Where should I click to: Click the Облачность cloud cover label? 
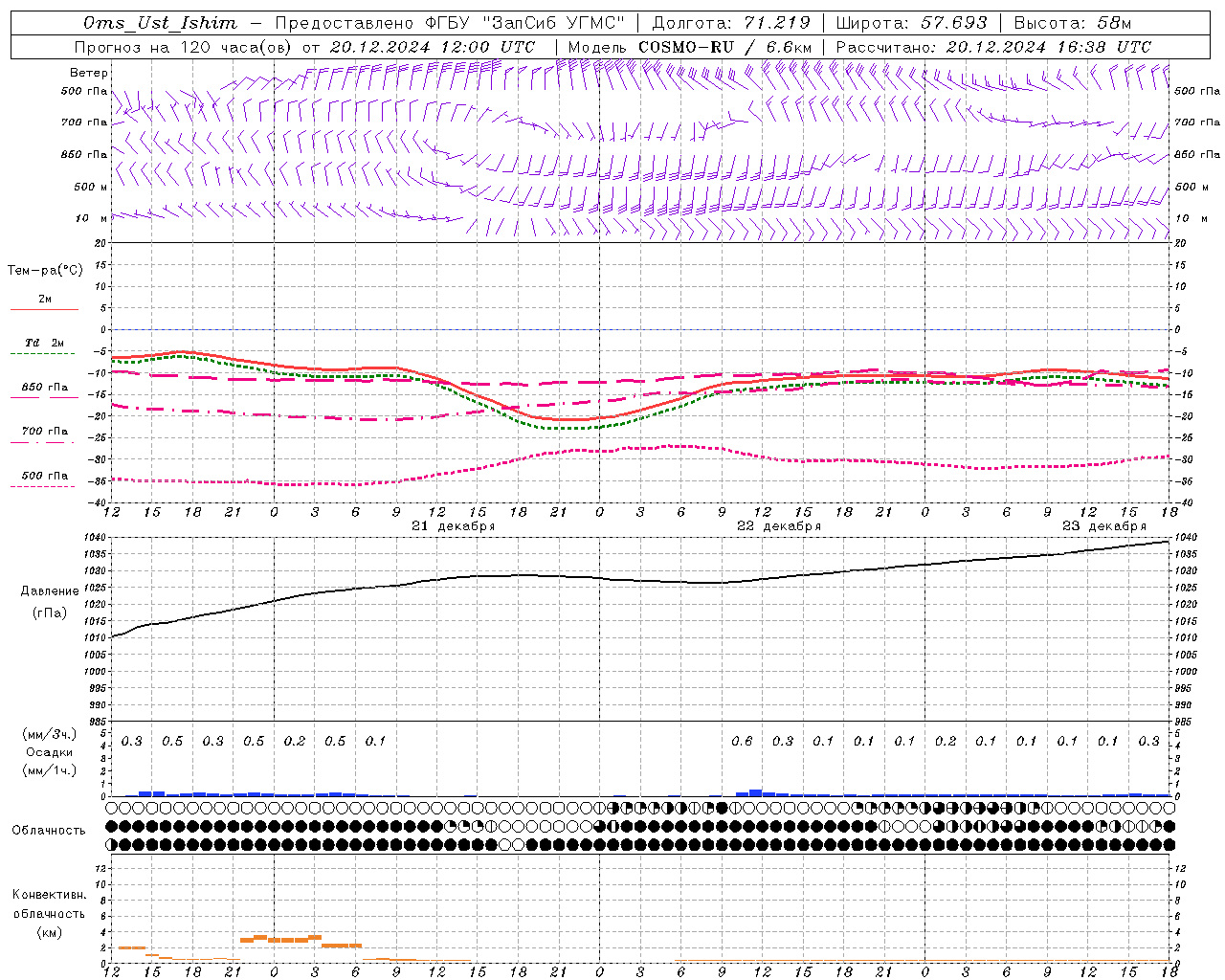click(49, 831)
